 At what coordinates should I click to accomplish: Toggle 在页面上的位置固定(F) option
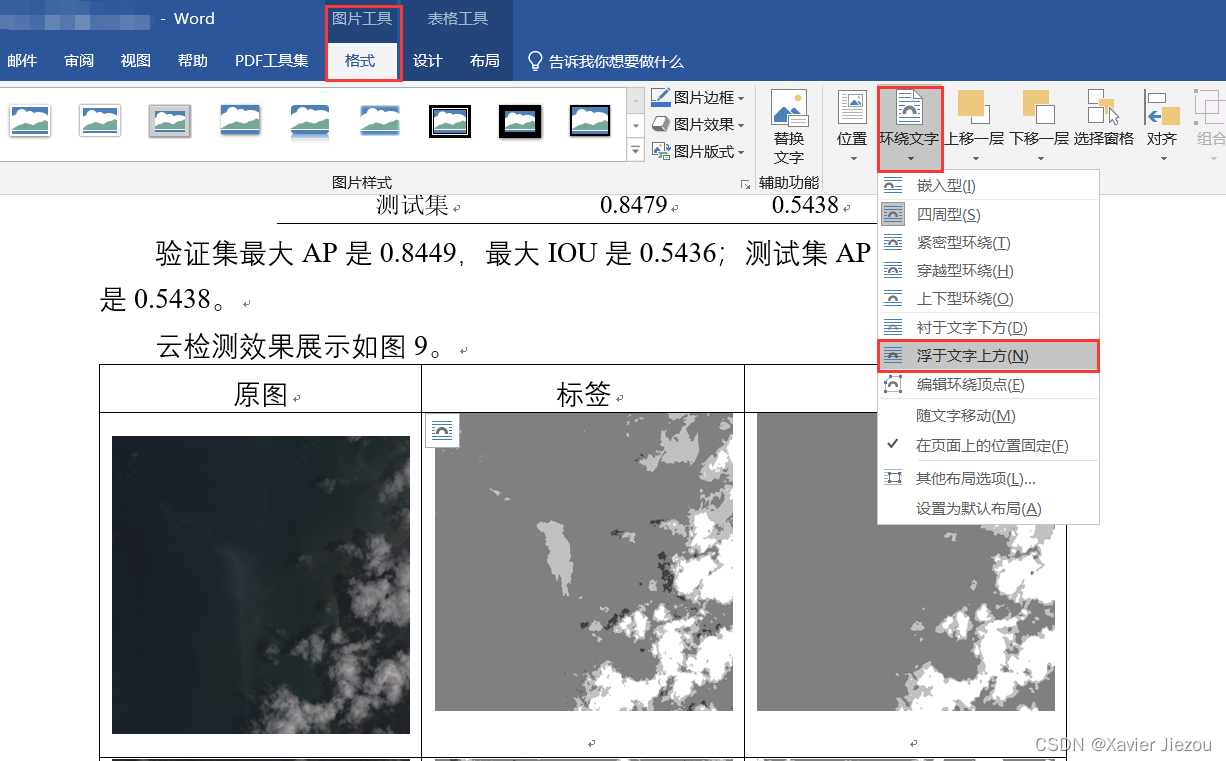(988, 445)
